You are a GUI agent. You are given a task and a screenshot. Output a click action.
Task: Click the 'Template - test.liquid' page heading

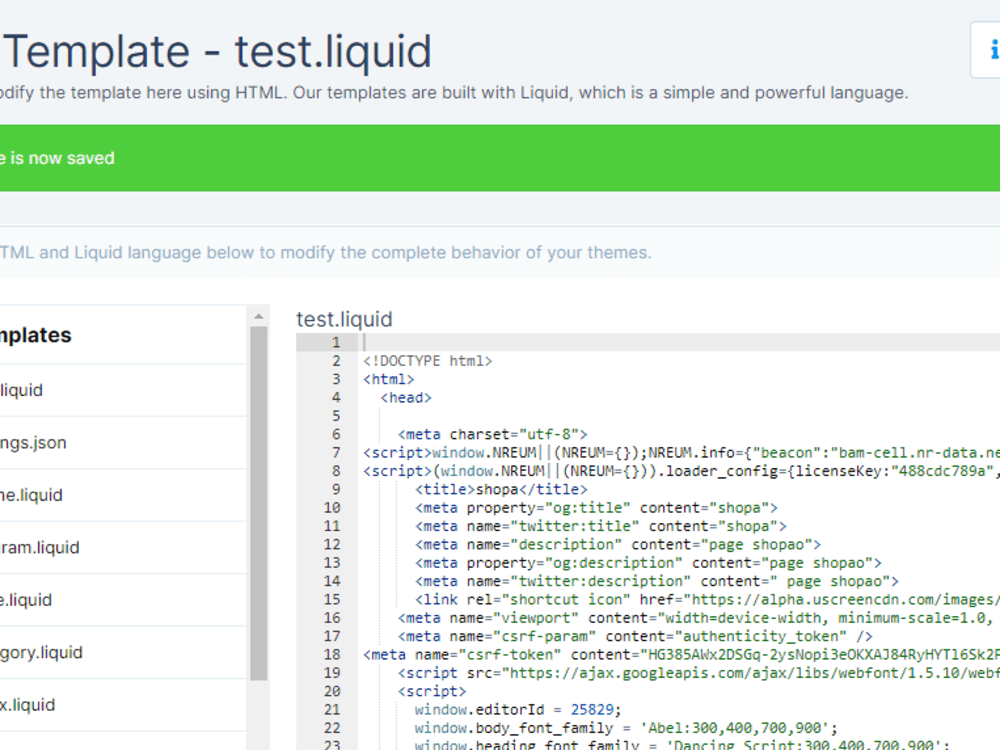[x=218, y=51]
